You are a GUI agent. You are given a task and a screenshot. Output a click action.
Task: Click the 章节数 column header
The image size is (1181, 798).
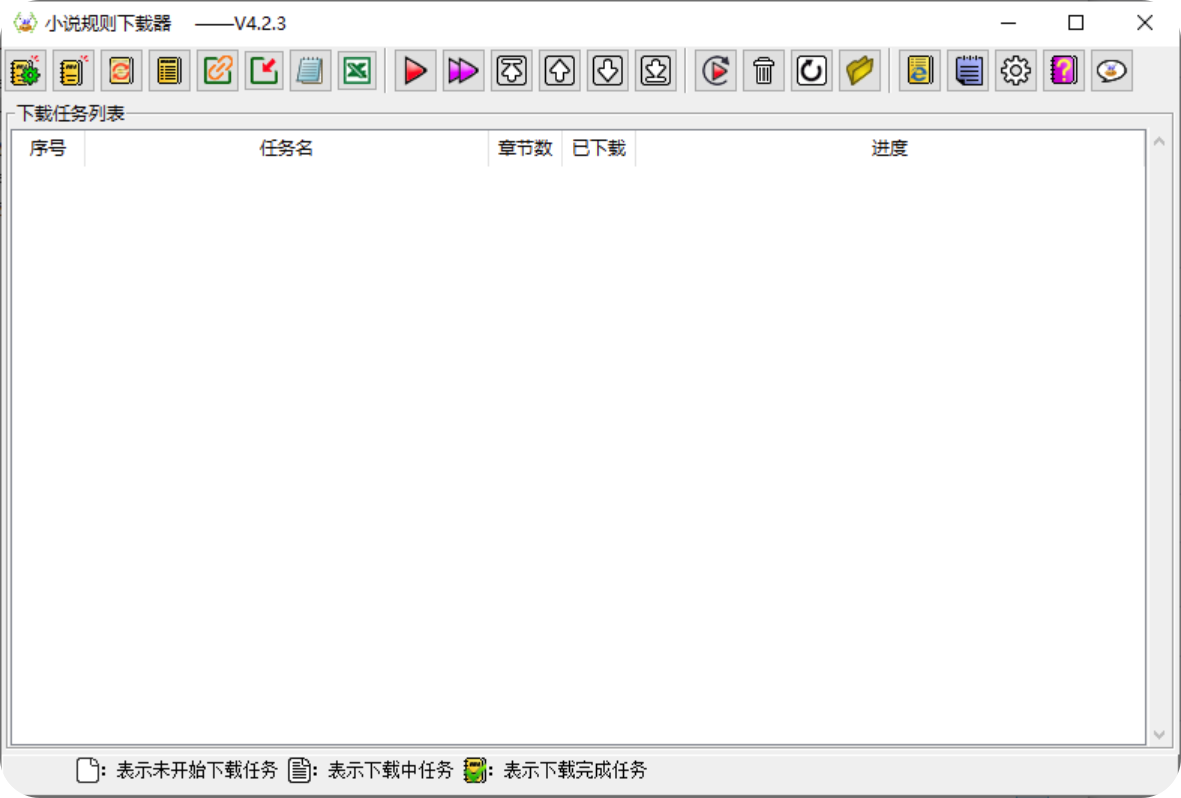click(525, 148)
